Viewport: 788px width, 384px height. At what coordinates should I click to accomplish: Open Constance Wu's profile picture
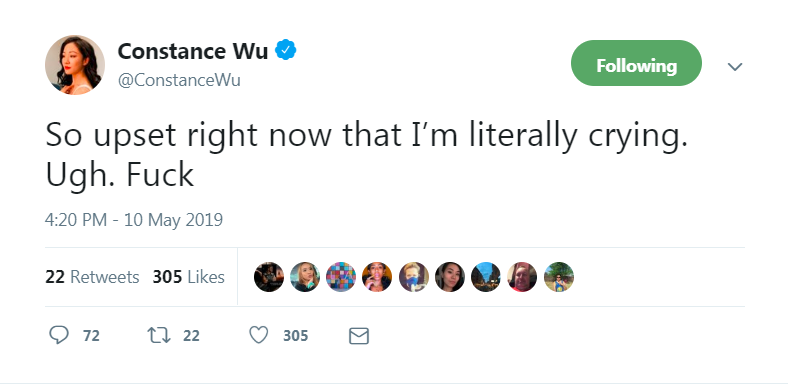coord(75,65)
